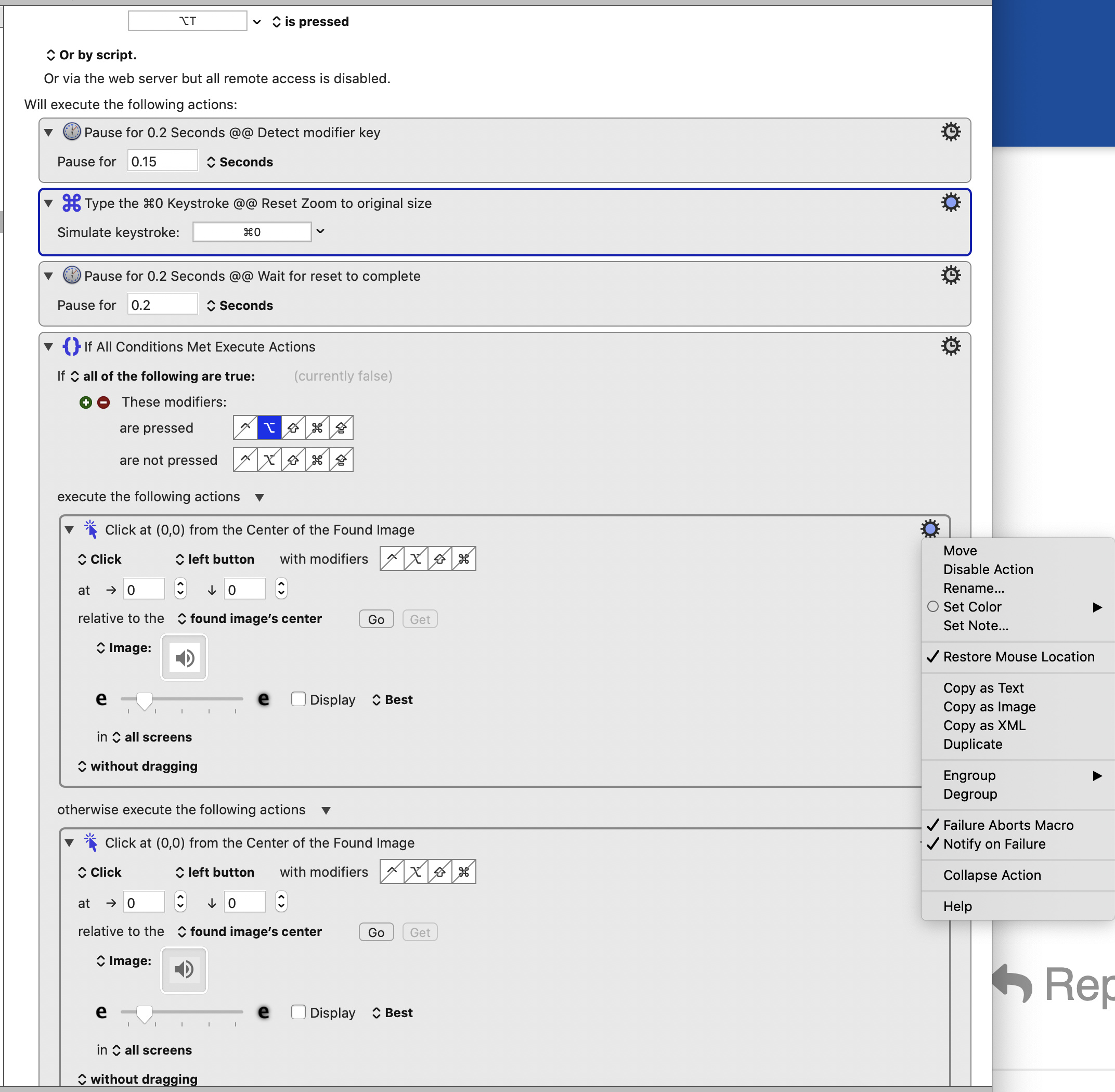Choose Rename... from context menu
The image size is (1115, 1092).
click(974, 588)
